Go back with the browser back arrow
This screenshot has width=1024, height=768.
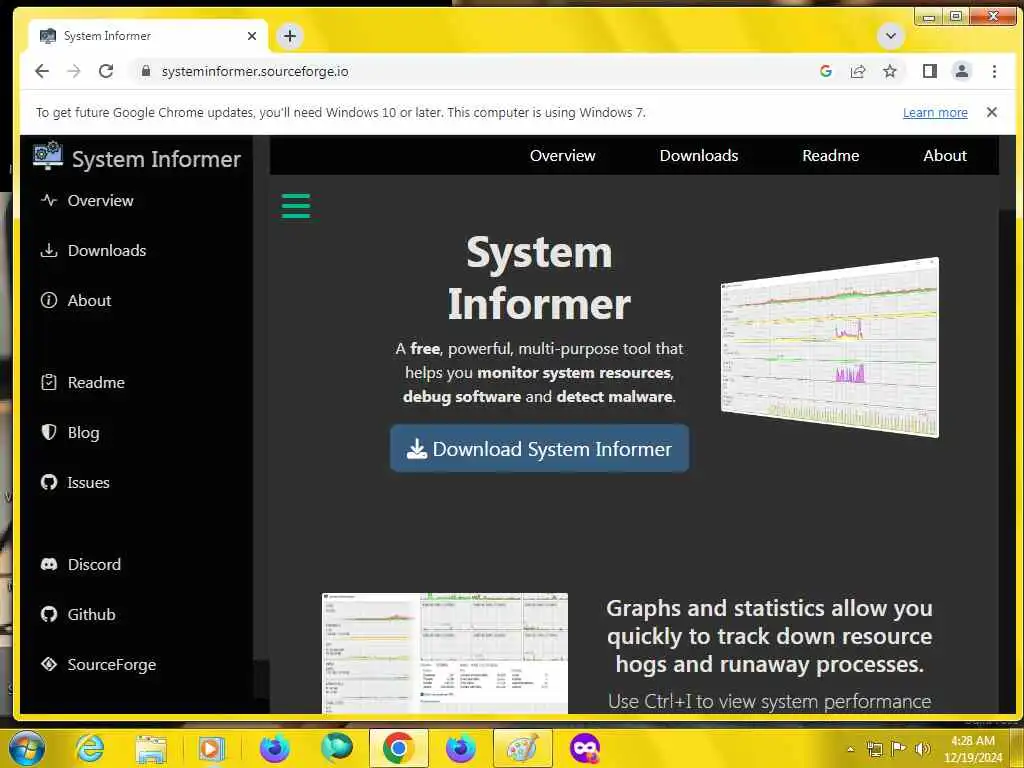tap(42, 71)
